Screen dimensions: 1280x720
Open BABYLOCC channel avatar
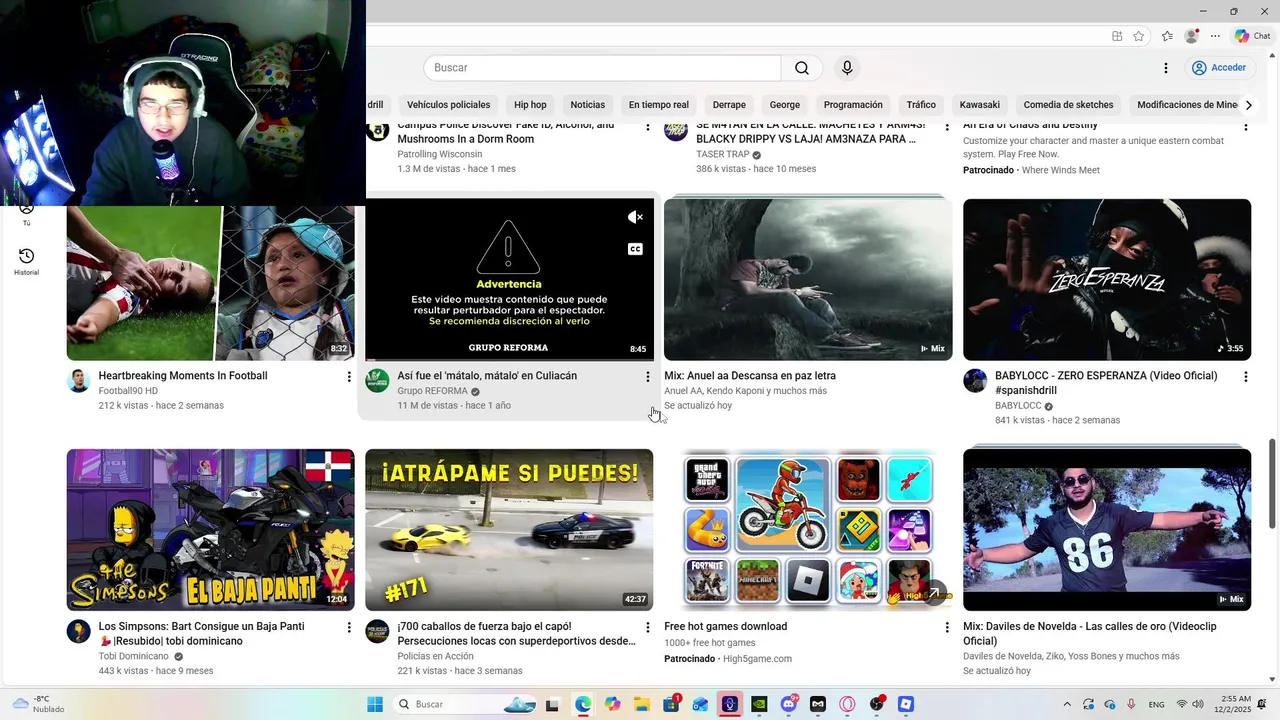pos(975,381)
